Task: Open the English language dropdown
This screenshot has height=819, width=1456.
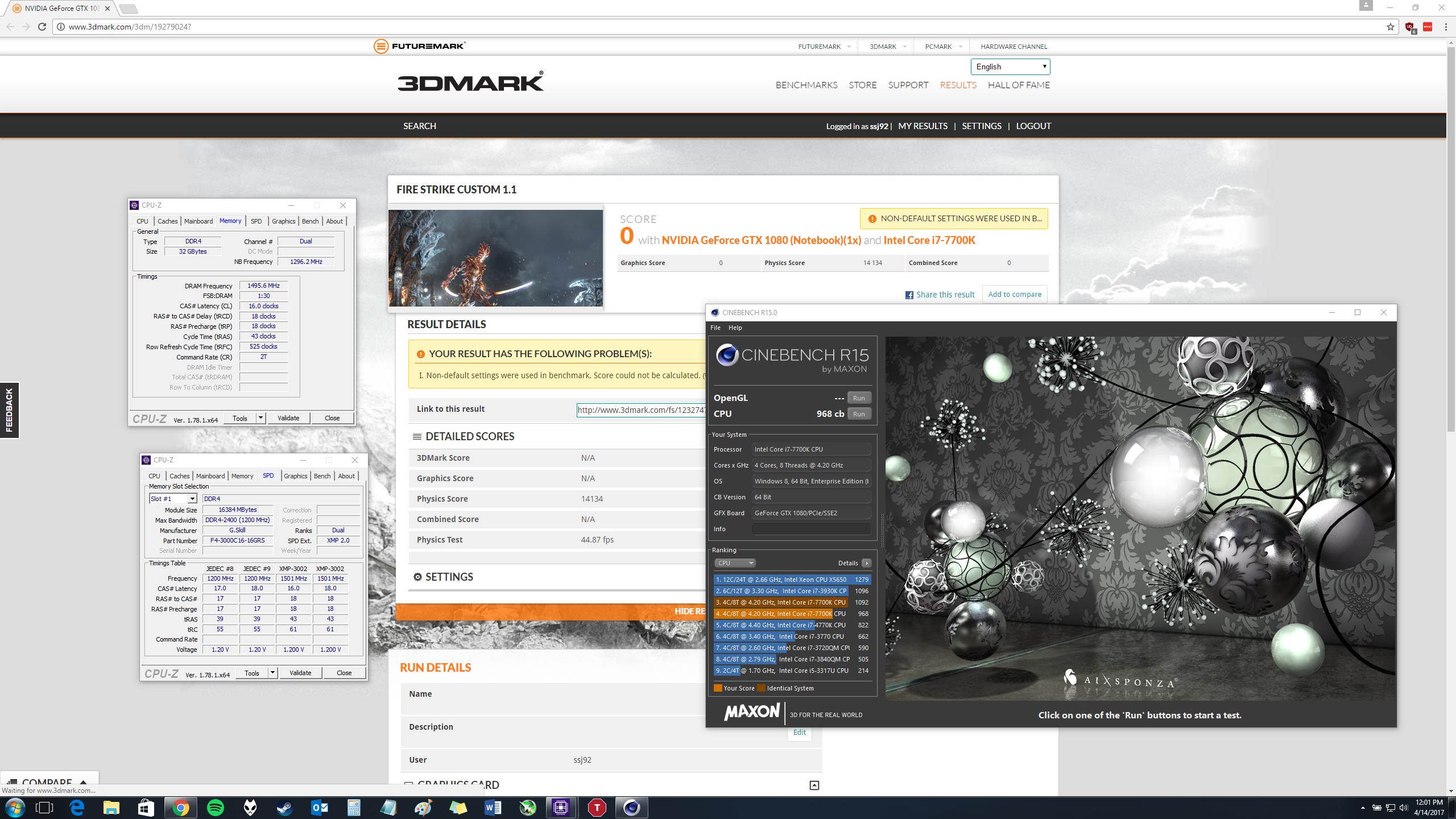Action: click(x=1010, y=67)
